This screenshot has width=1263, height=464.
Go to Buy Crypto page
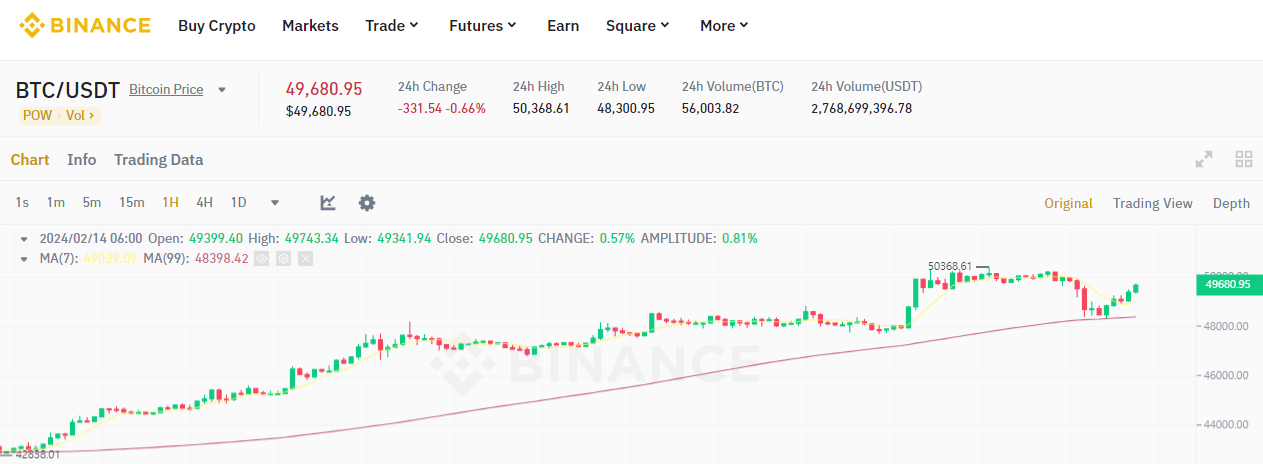click(x=217, y=26)
